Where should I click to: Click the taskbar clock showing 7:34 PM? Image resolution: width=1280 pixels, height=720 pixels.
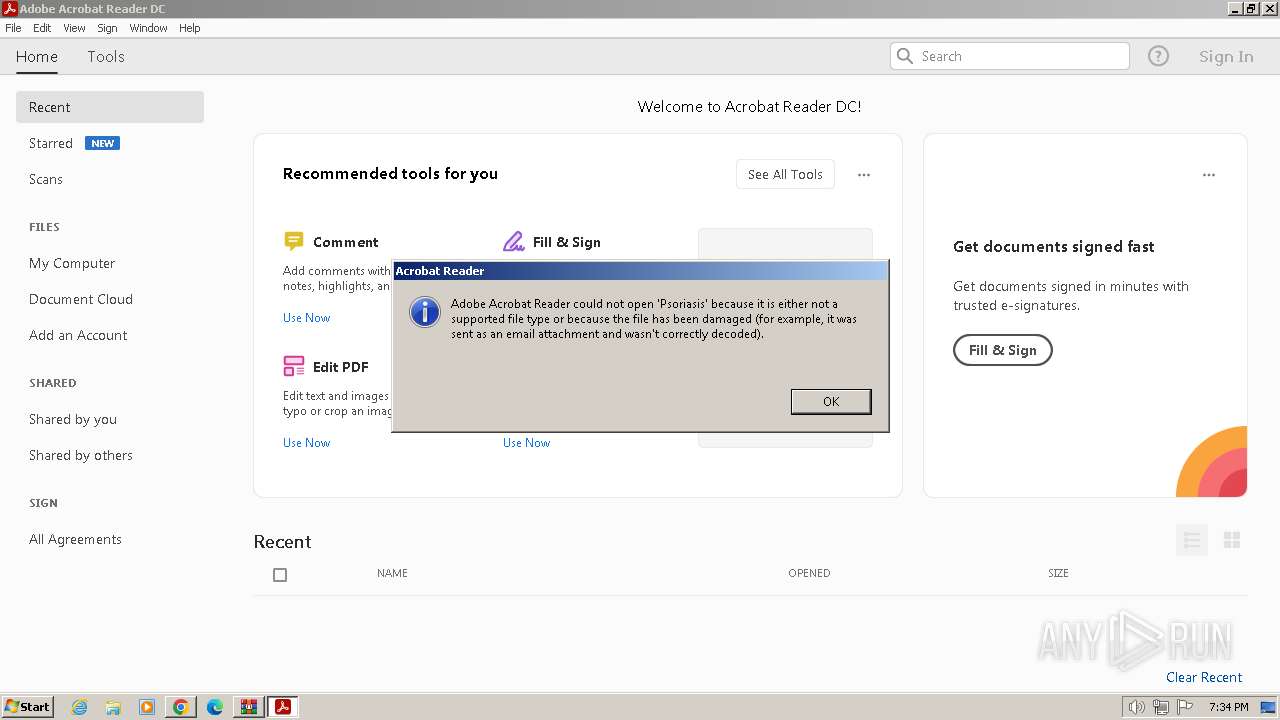pos(1229,707)
